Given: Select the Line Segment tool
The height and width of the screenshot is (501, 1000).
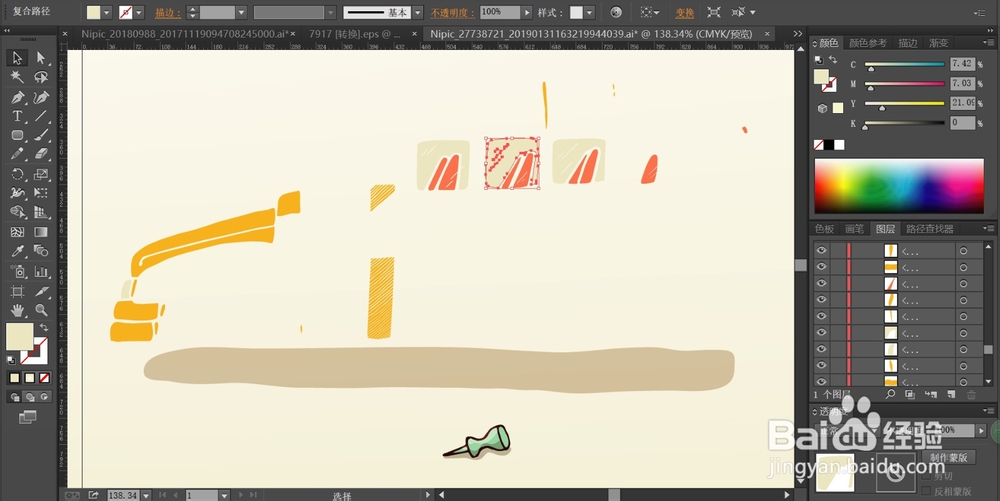Looking at the screenshot, I should [41, 116].
